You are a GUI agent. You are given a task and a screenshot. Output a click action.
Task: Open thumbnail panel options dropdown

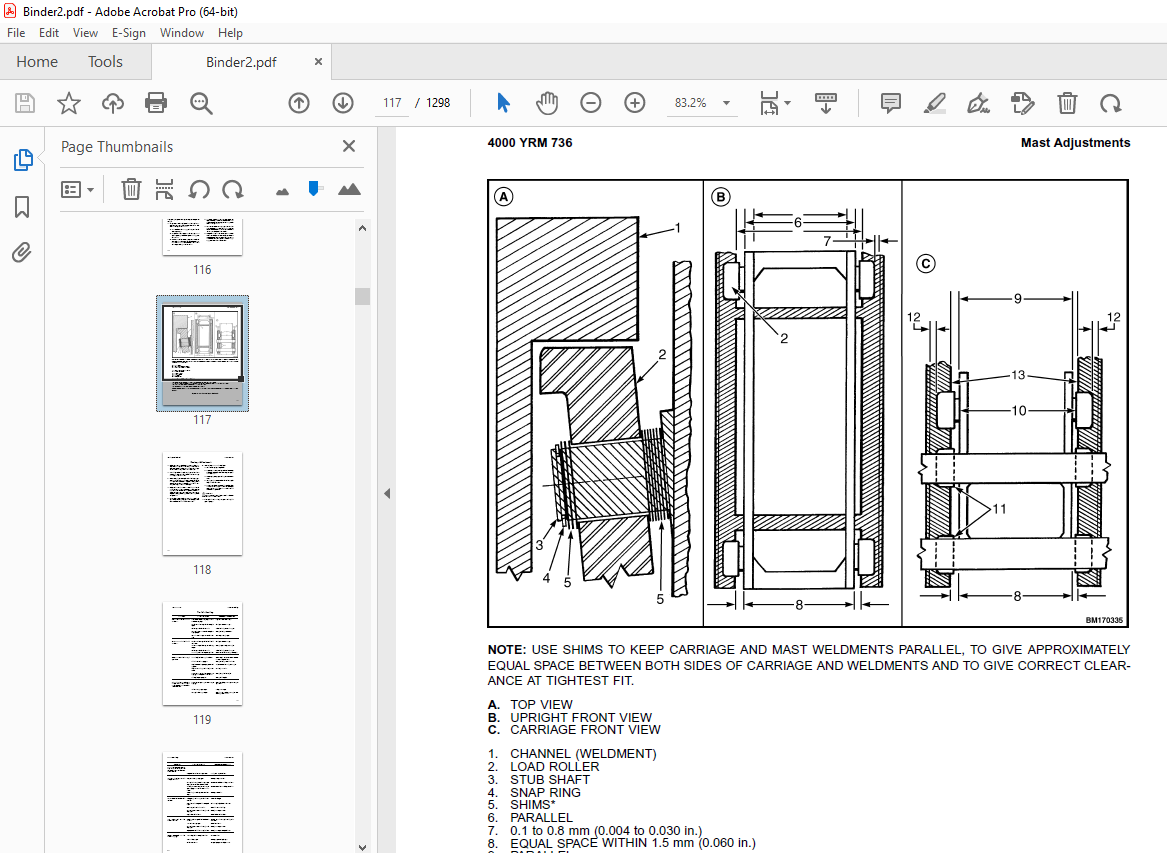(x=77, y=190)
